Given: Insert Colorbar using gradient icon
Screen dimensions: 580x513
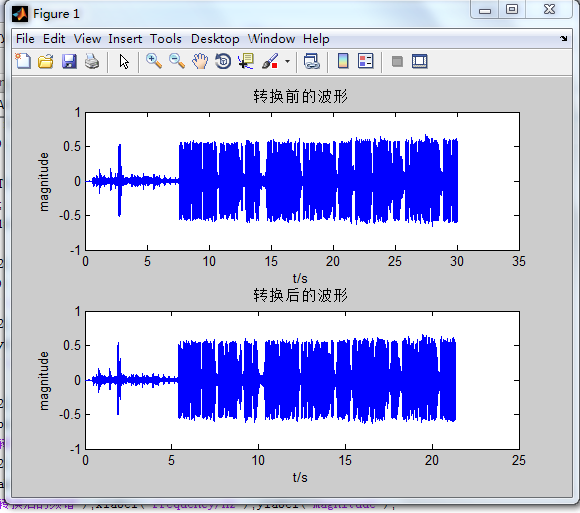Looking at the screenshot, I should 343,61.
